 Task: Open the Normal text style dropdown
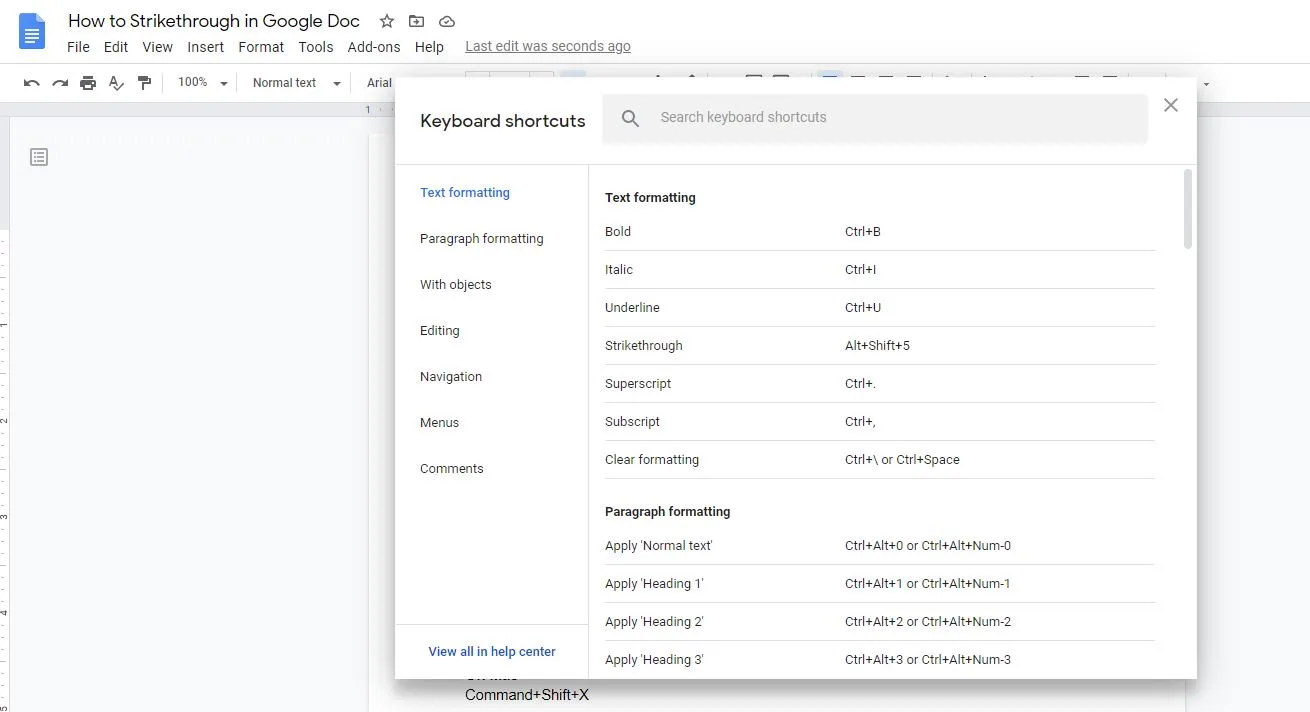tap(296, 83)
